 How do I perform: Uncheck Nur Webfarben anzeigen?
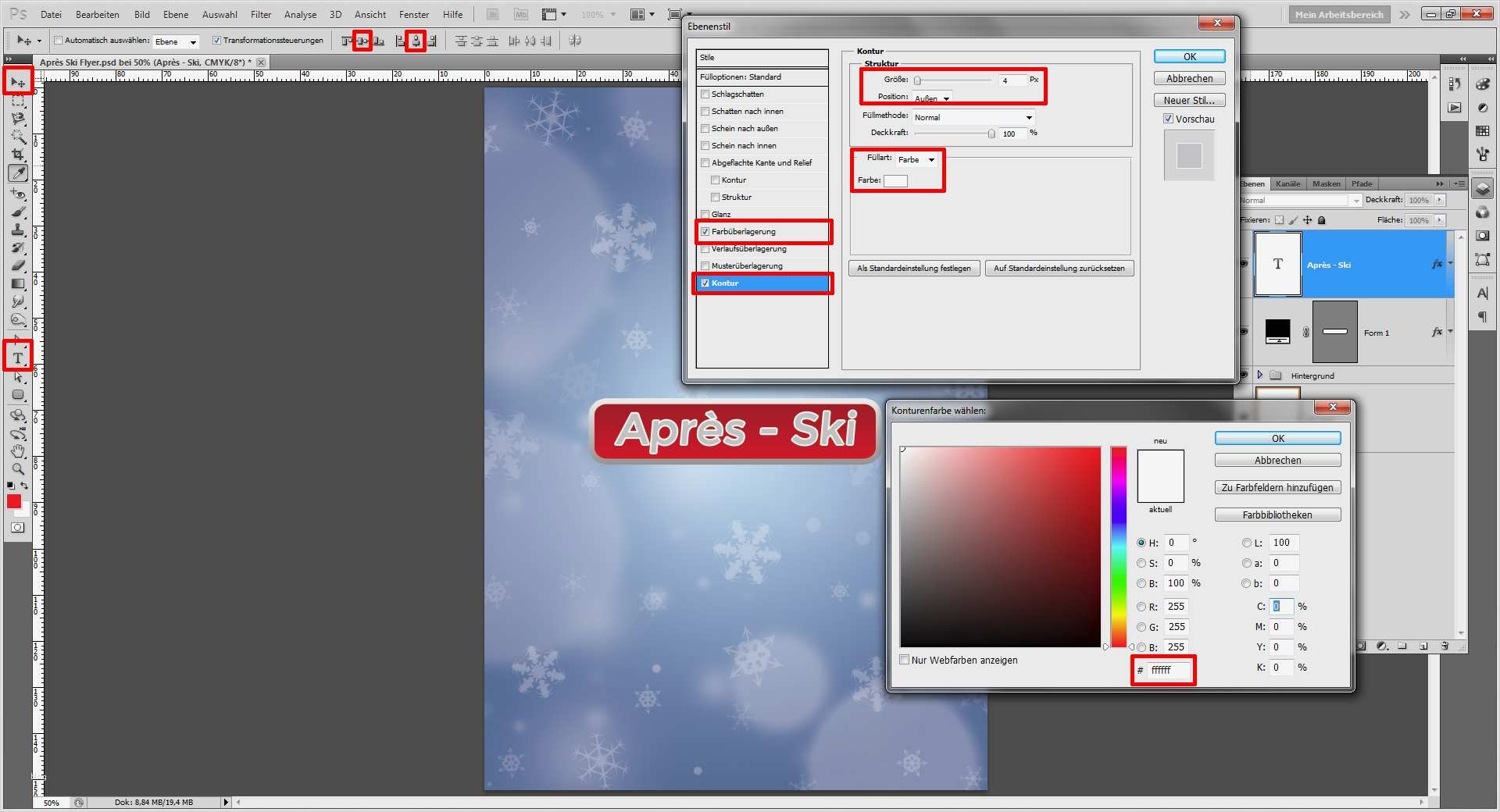point(905,660)
